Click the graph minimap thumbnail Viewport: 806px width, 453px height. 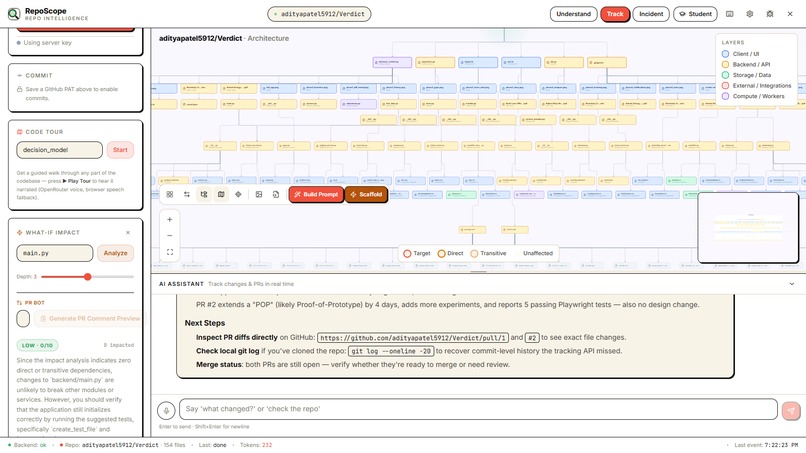tap(748, 228)
